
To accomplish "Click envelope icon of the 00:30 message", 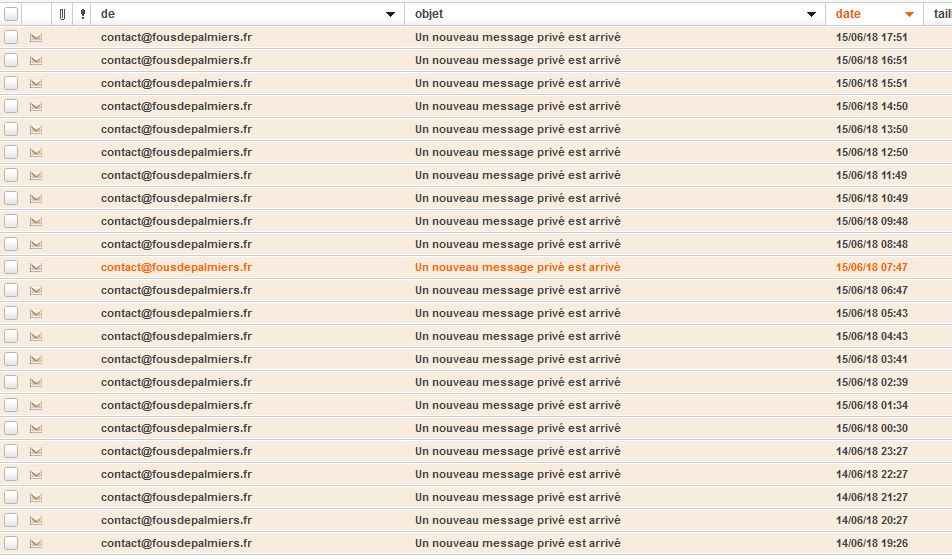I will click(36, 428).
